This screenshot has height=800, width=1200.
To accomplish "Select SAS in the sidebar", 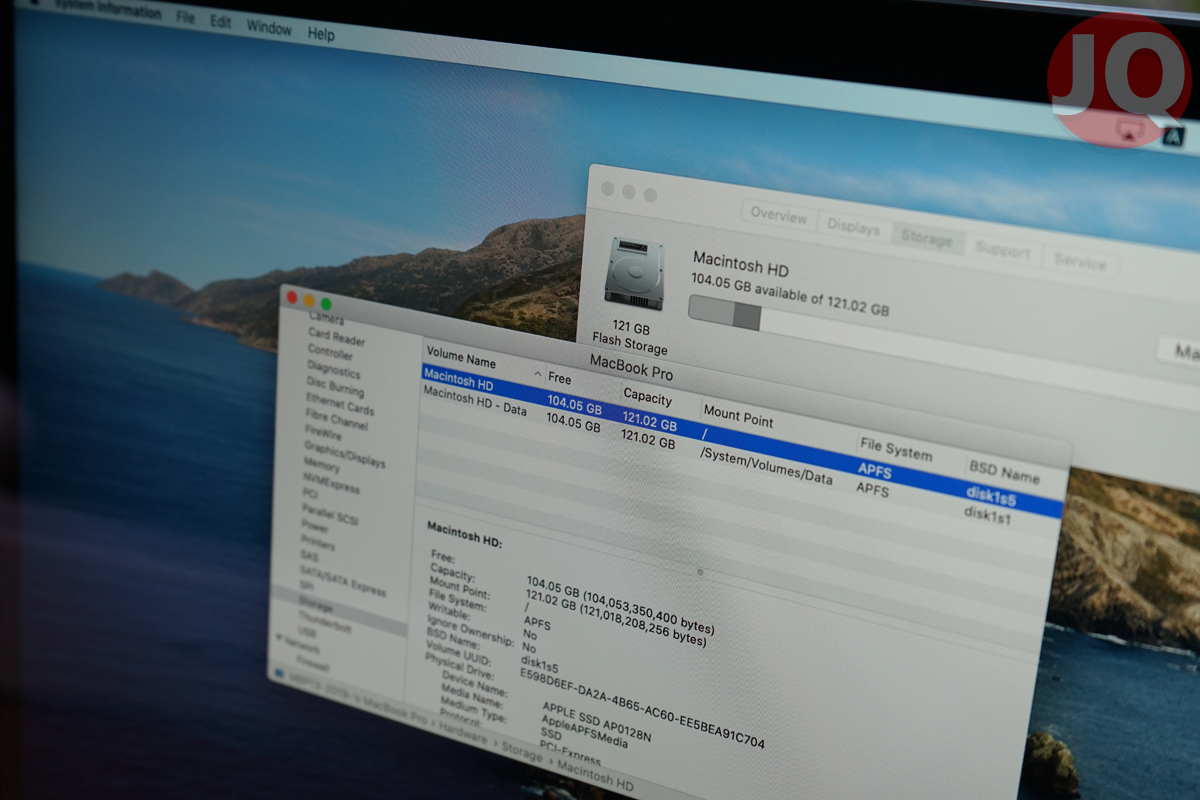I will 310,557.
